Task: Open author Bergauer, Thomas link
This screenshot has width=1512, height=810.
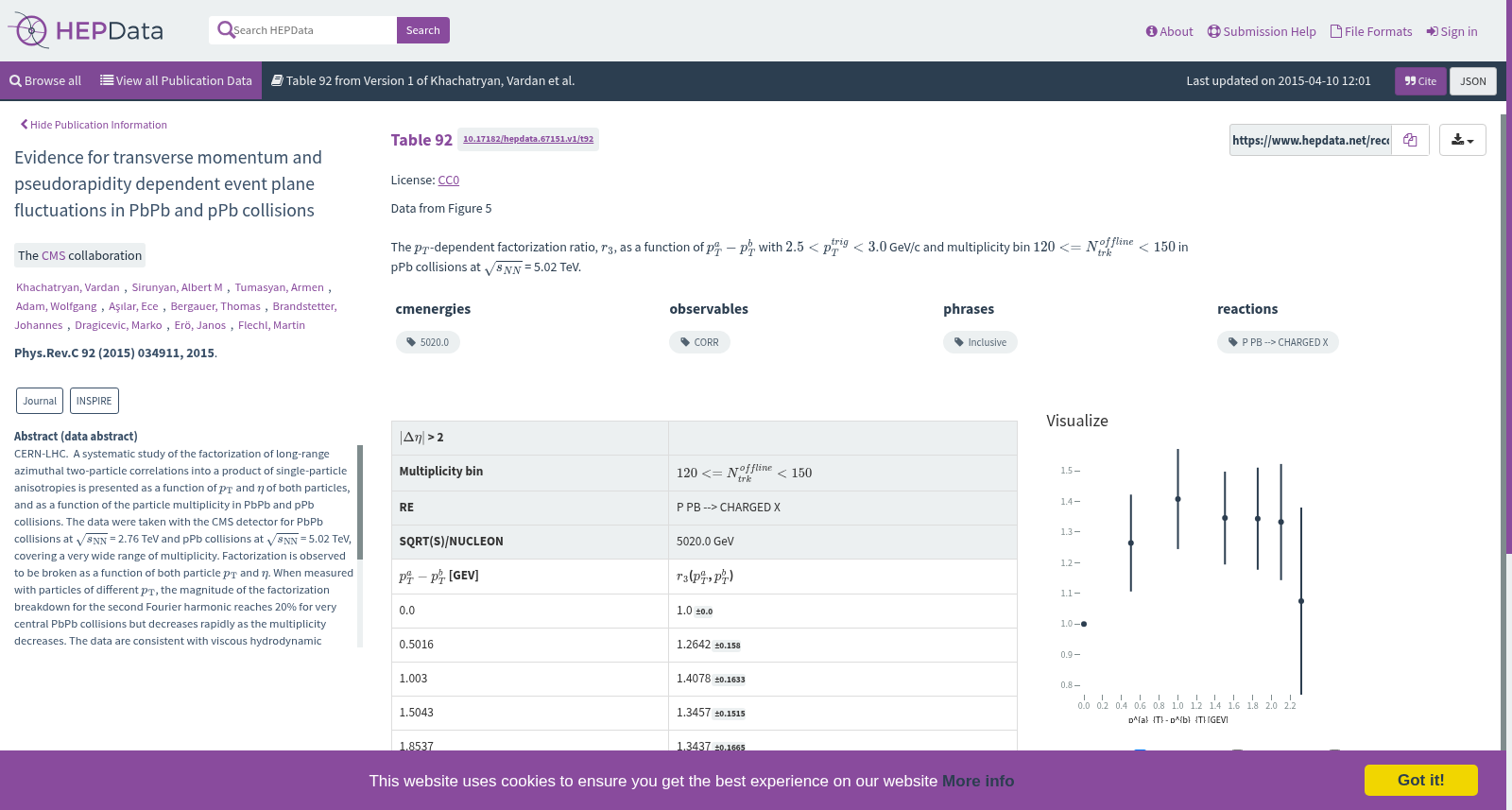Action: coord(215,306)
